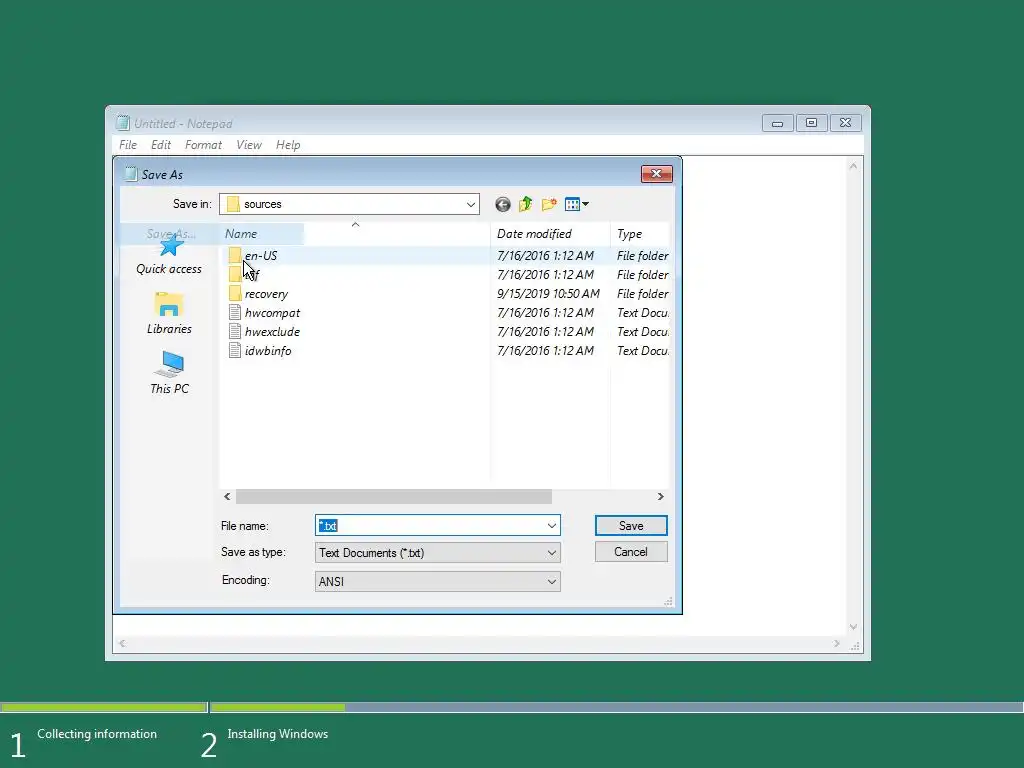Sort files by Date modified column header
1024x768 pixels.
pyautogui.click(x=550, y=234)
